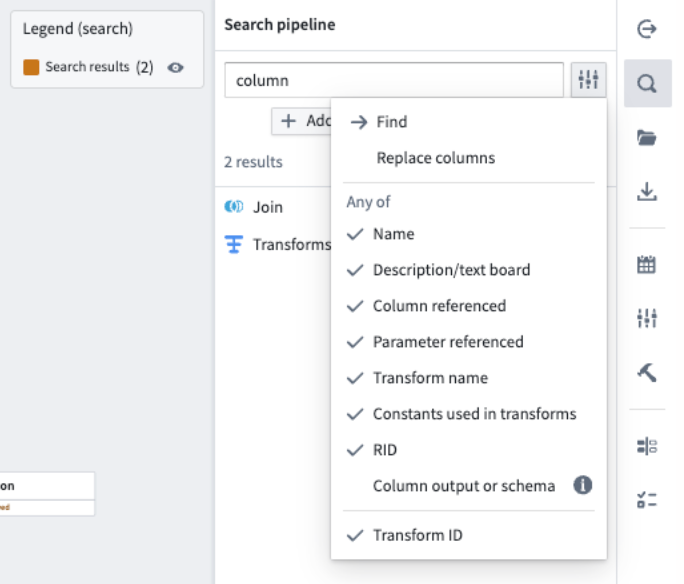Open the Transforms search result
684x584 pixels.
pyautogui.click(x=292, y=244)
